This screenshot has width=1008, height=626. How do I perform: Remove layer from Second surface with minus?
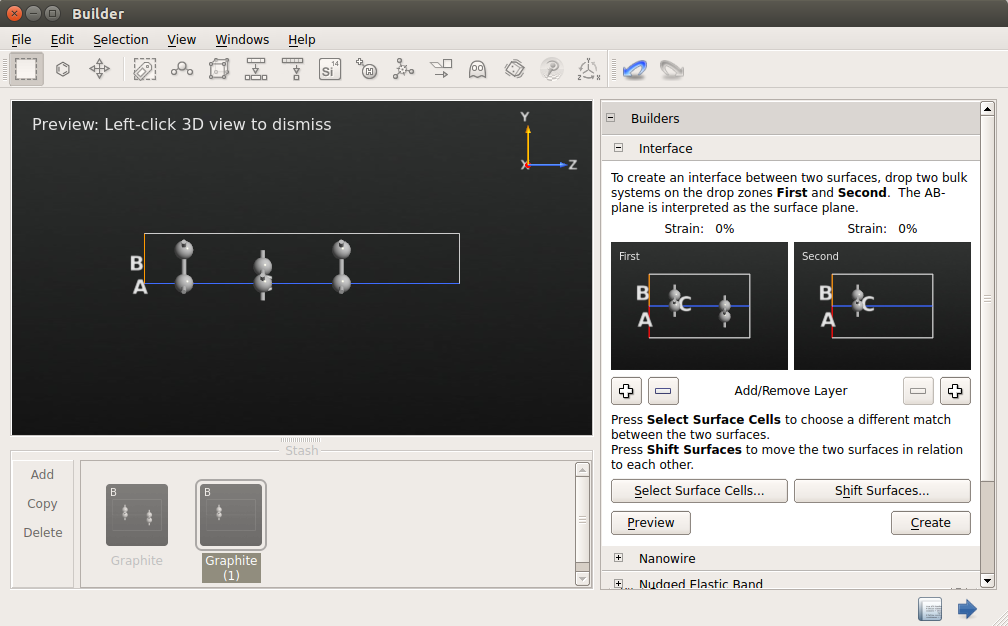[x=918, y=391]
